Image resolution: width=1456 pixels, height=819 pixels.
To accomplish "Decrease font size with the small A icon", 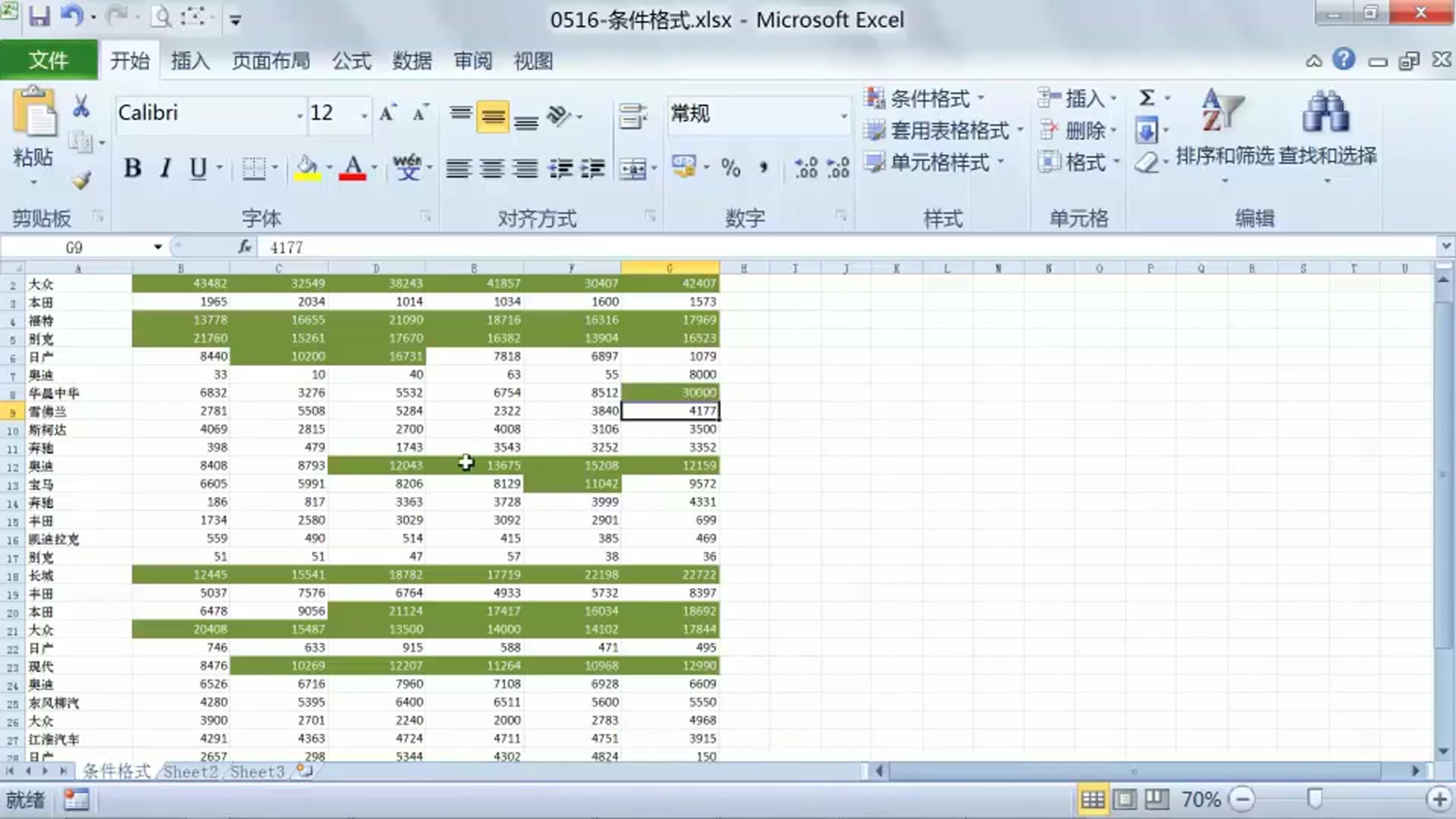I will (419, 113).
